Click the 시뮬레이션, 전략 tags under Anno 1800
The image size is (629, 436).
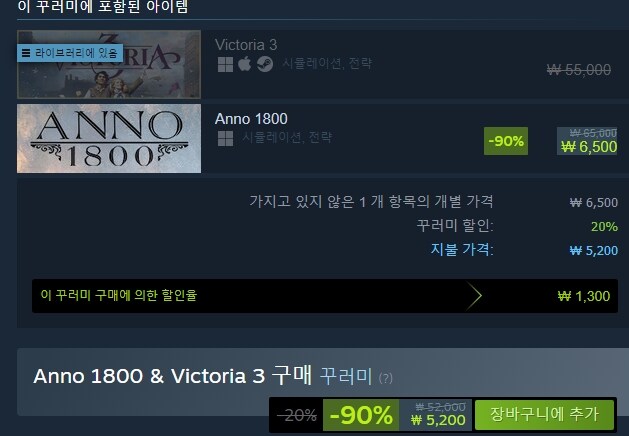click(287, 138)
